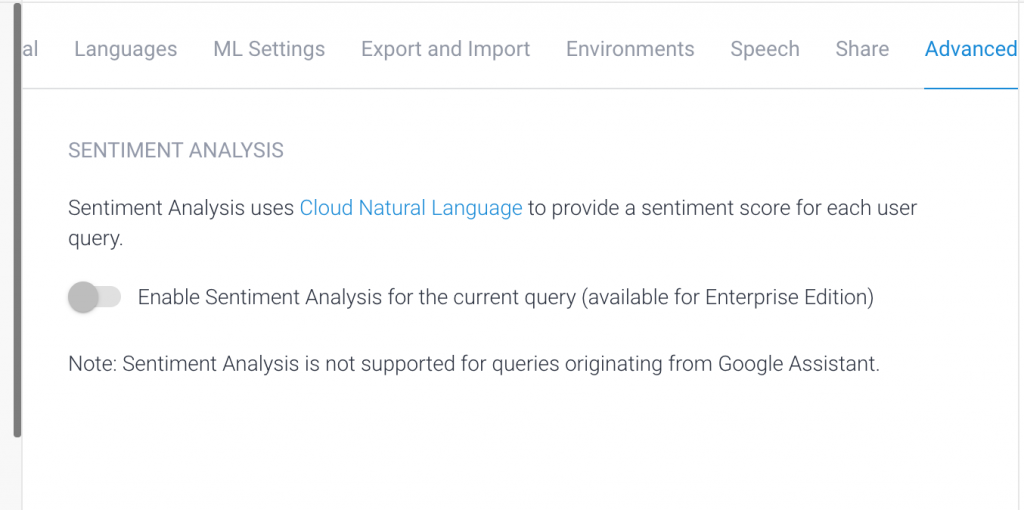Click the left vertical scrollbar thumb
This screenshot has height=510, width=1024.
(16, 220)
